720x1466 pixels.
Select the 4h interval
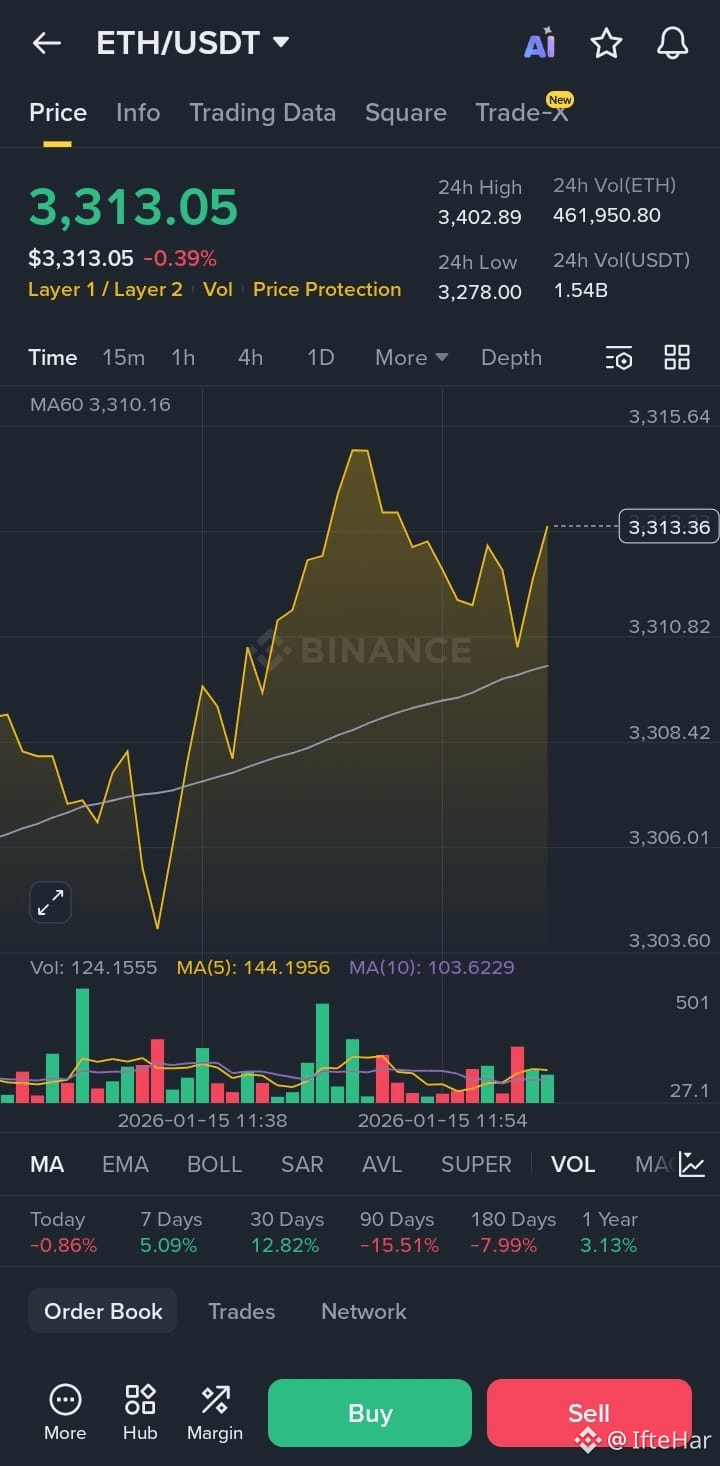[x=250, y=357]
